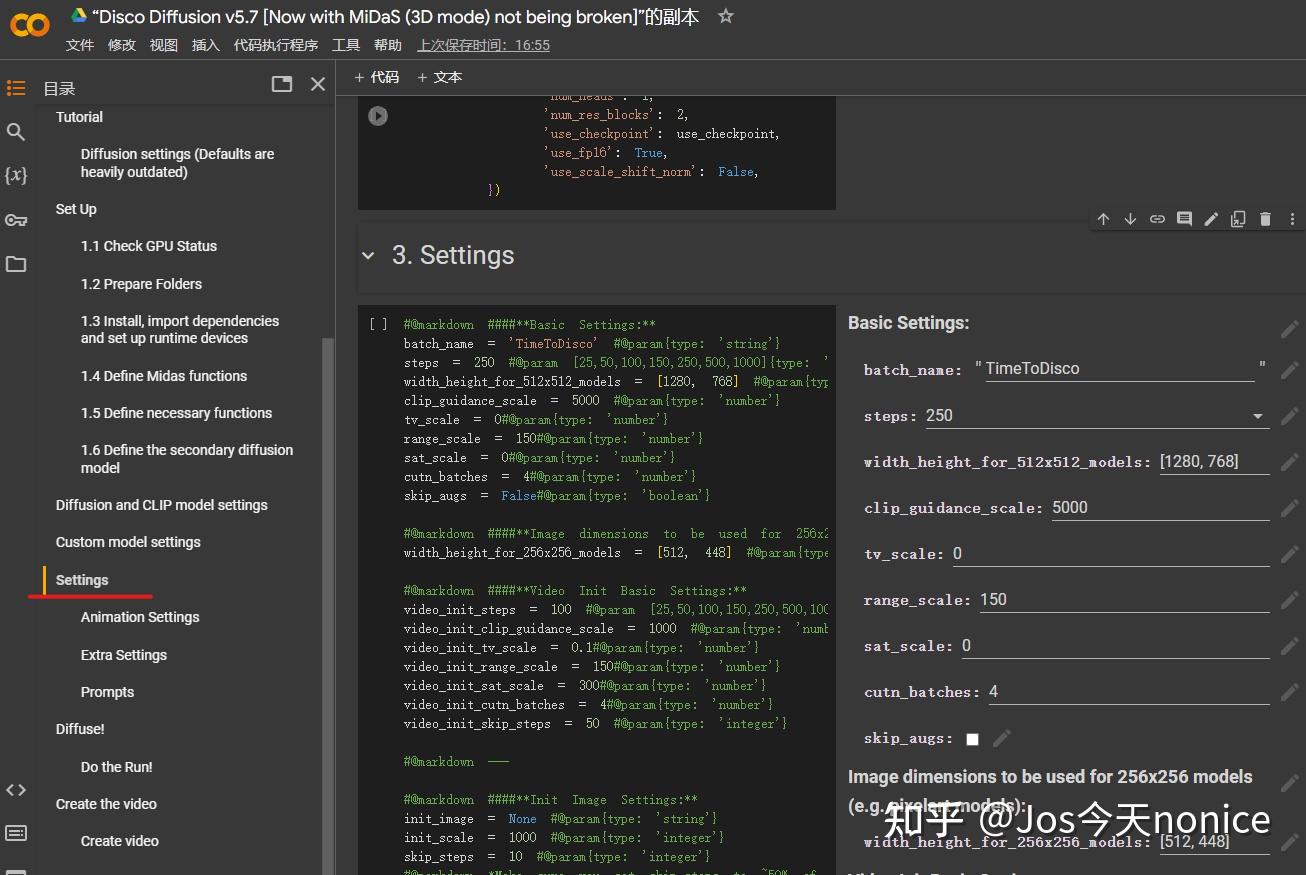Collapse the 3. Settings section
Viewport: 1306px width, 875px height.
[x=368, y=256]
